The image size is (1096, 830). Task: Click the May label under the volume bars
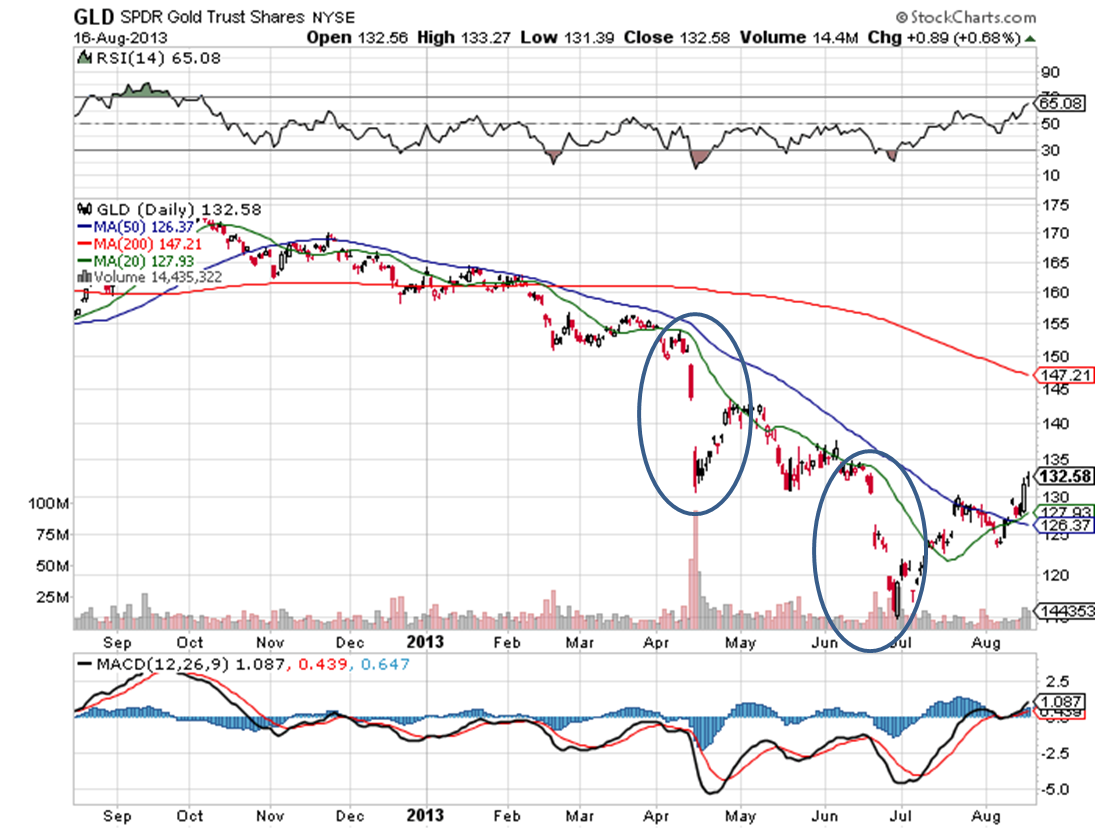[x=740, y=643]
